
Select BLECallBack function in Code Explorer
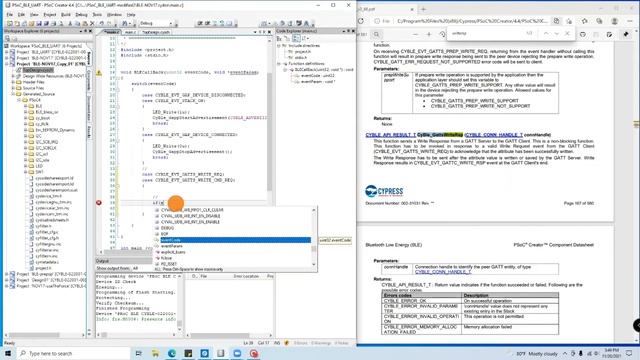[324, 70]
